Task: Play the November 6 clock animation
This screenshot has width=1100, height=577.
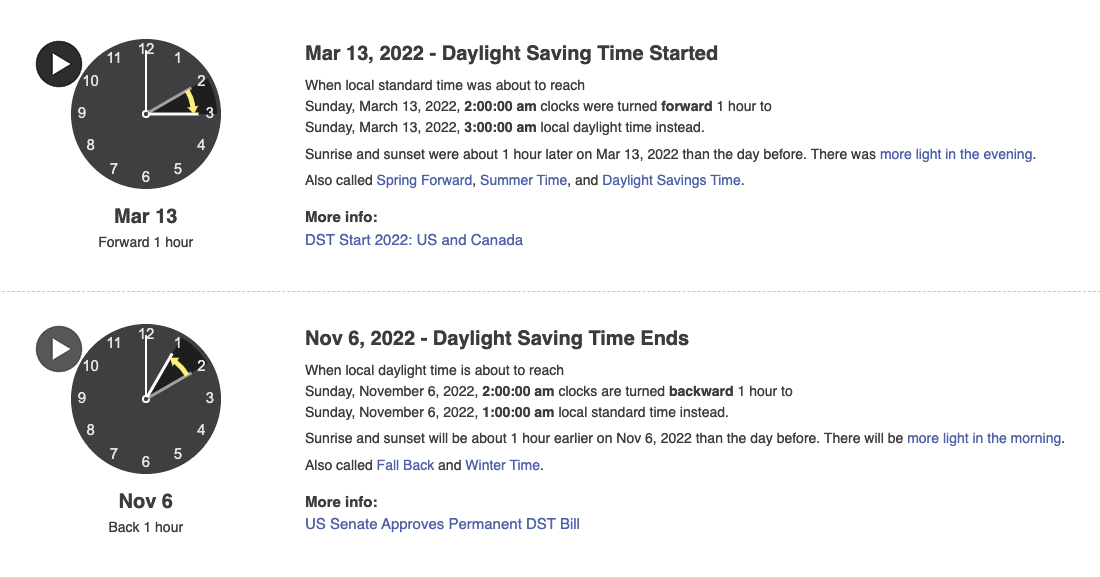Action: [58, 348]
